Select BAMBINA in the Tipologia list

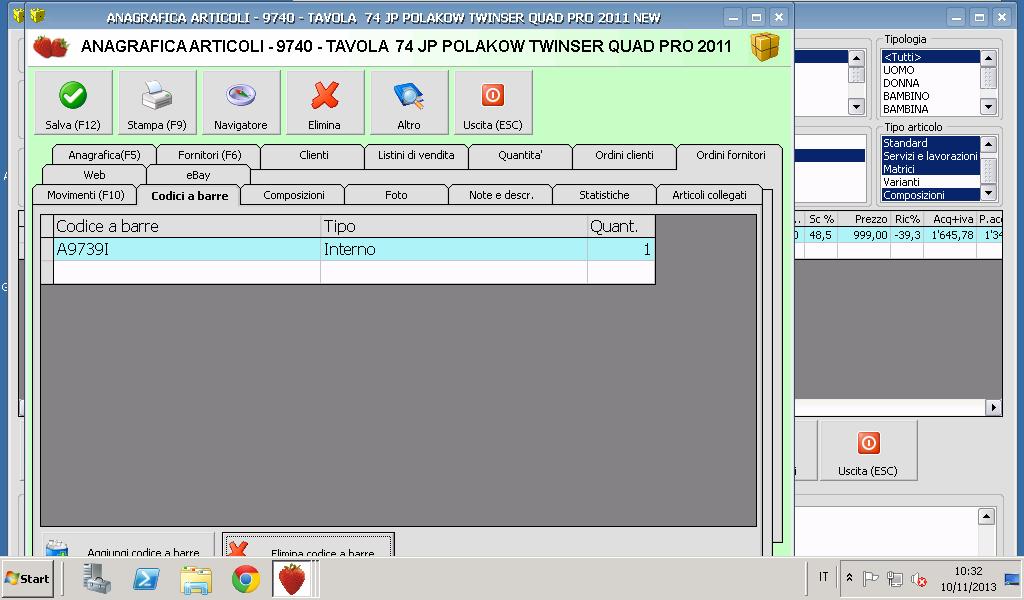931,109
